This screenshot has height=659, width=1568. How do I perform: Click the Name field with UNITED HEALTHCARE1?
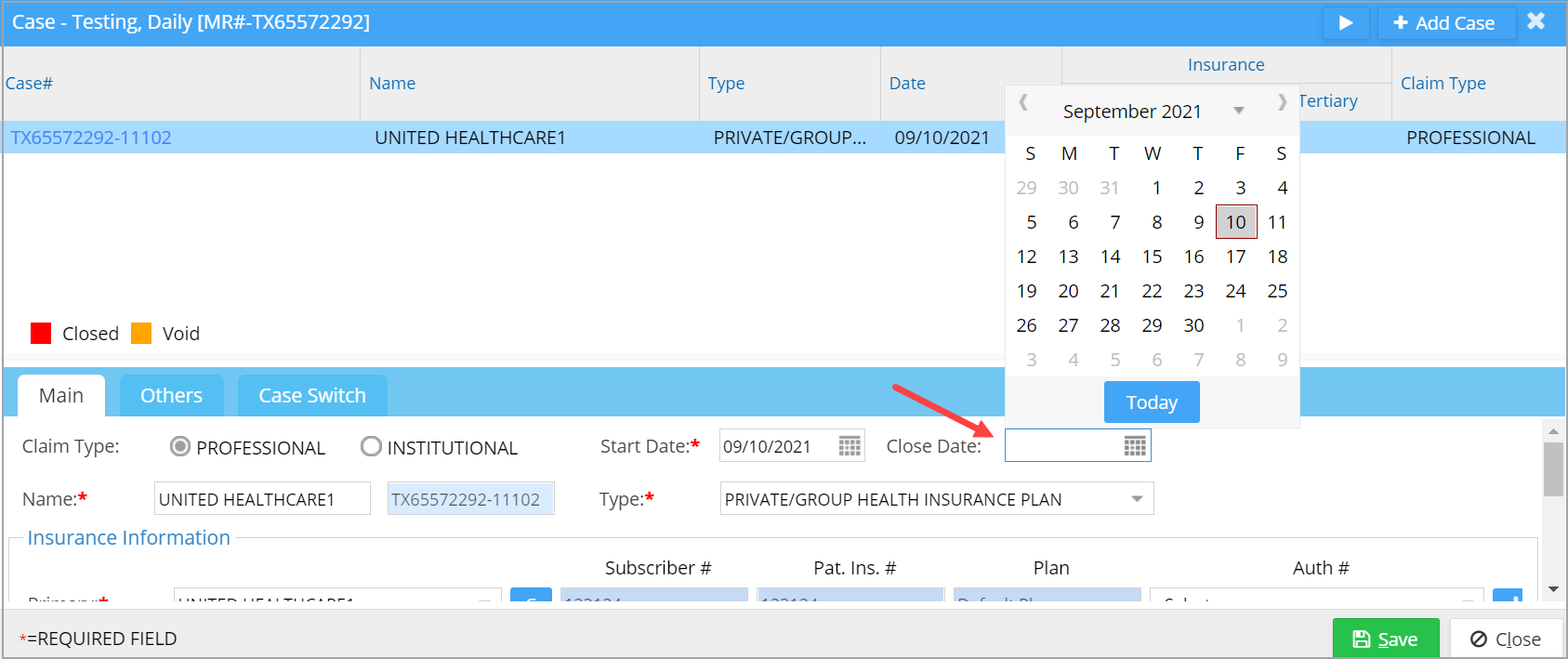click(261, 499)
